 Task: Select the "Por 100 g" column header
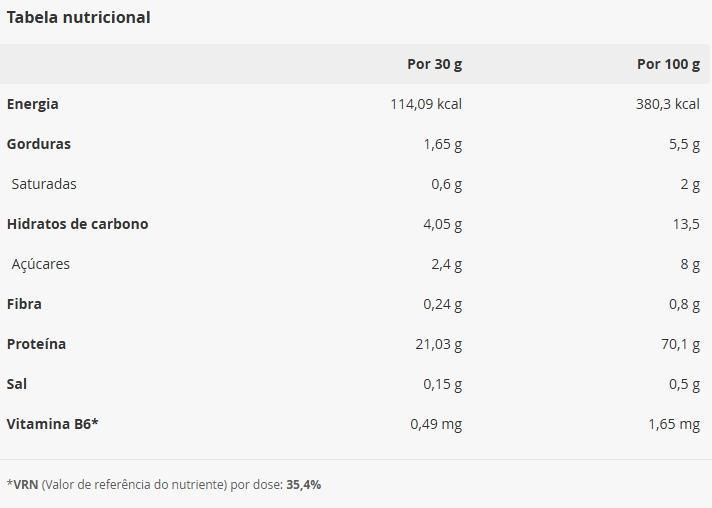(668, 64)
